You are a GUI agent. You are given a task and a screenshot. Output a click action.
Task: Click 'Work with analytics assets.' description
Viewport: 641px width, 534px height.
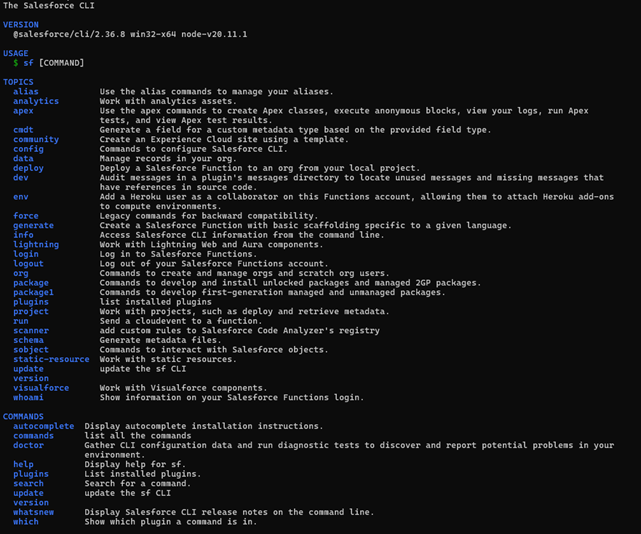pyautogui.click(x=168, y=101)
